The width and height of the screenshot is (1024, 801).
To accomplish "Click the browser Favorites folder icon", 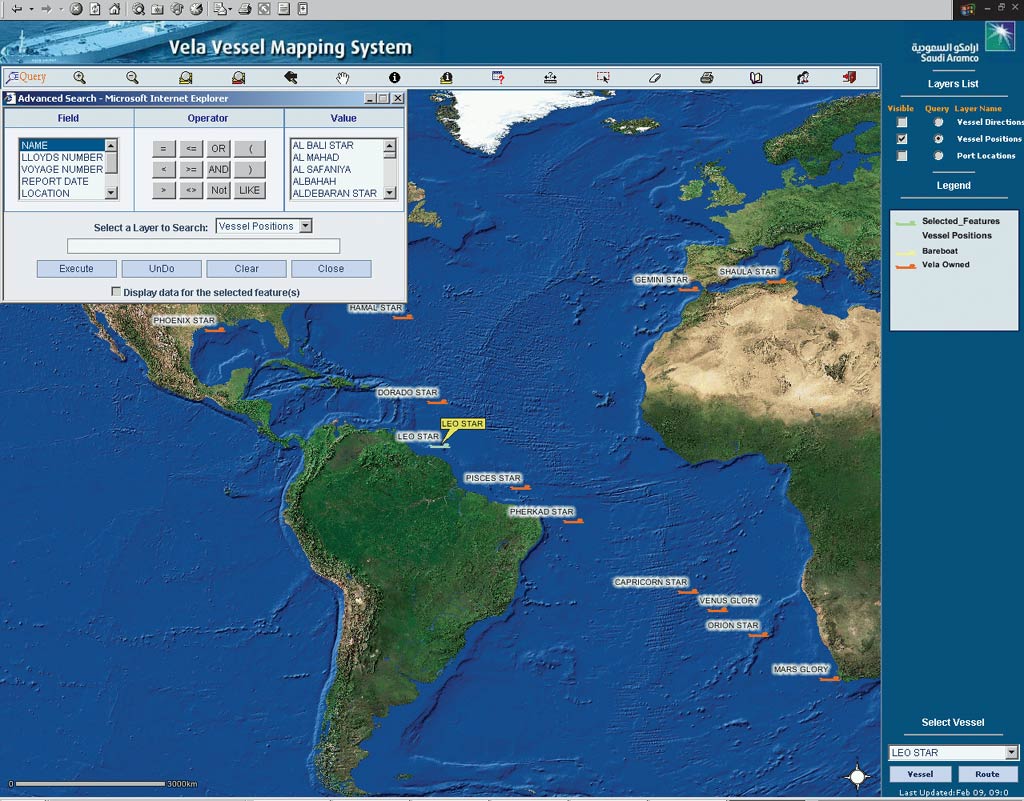I will 157,9.
